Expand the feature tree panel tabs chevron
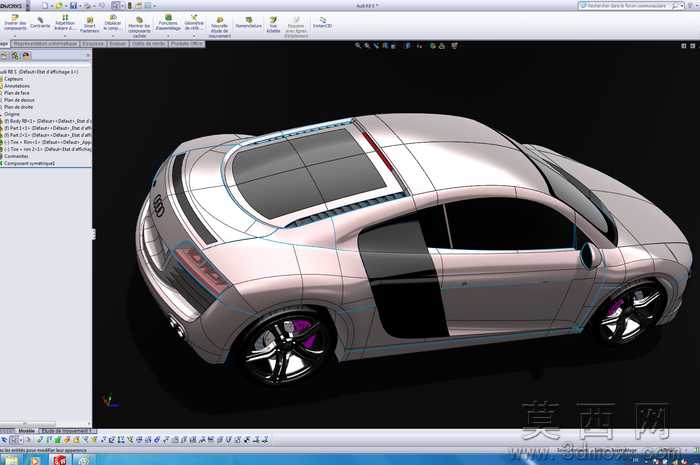The image size is (700, 465). point(88,56)
